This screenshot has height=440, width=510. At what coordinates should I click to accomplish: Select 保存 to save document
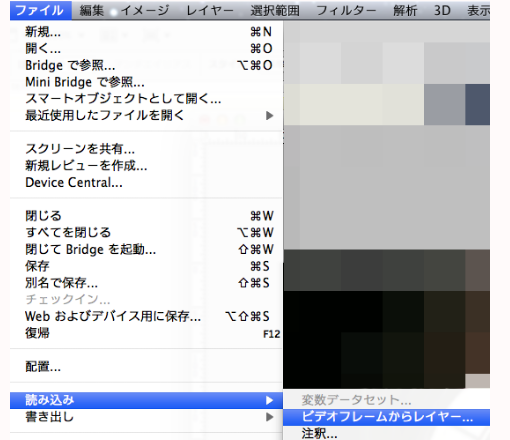pos(146,266)
